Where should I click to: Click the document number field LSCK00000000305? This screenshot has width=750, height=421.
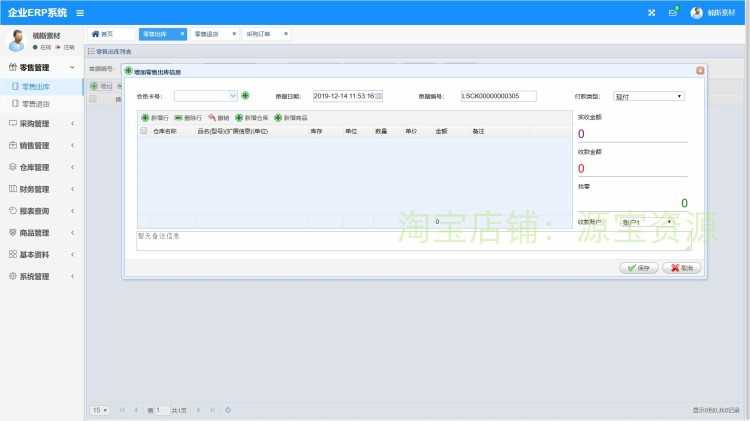pos(498,96)
